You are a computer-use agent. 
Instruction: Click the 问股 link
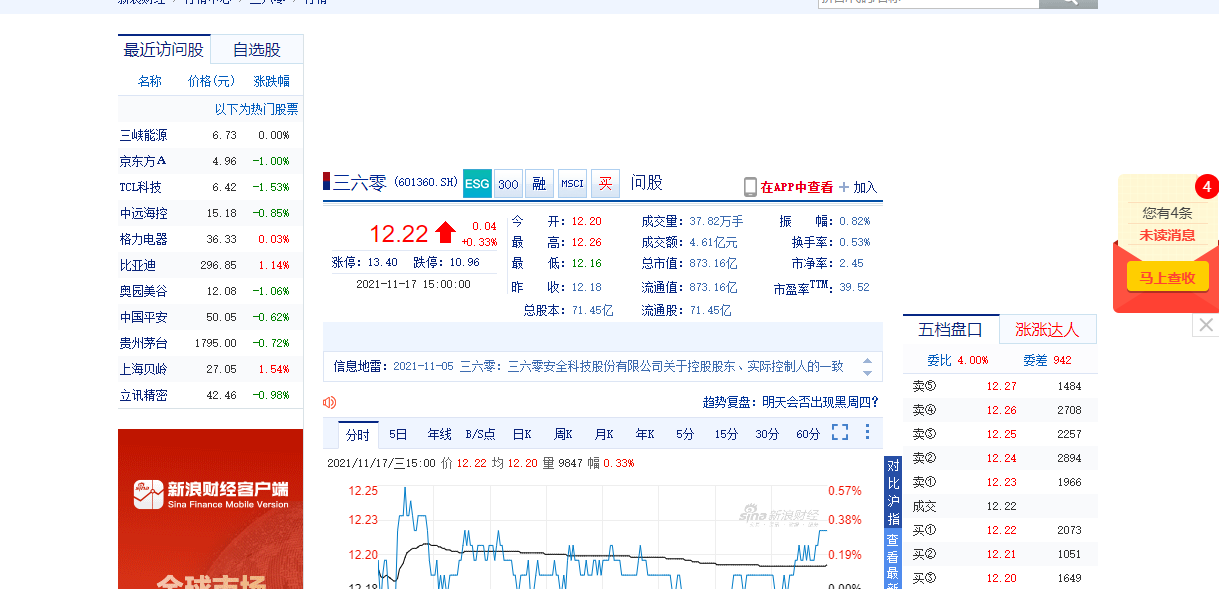pos(647,183)
